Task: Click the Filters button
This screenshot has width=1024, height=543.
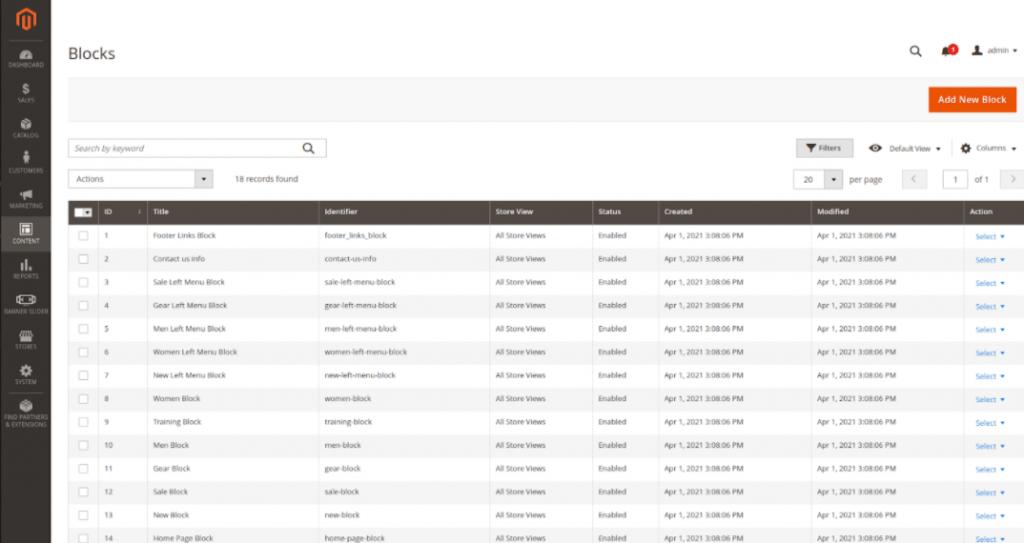Action: (824, 148)
